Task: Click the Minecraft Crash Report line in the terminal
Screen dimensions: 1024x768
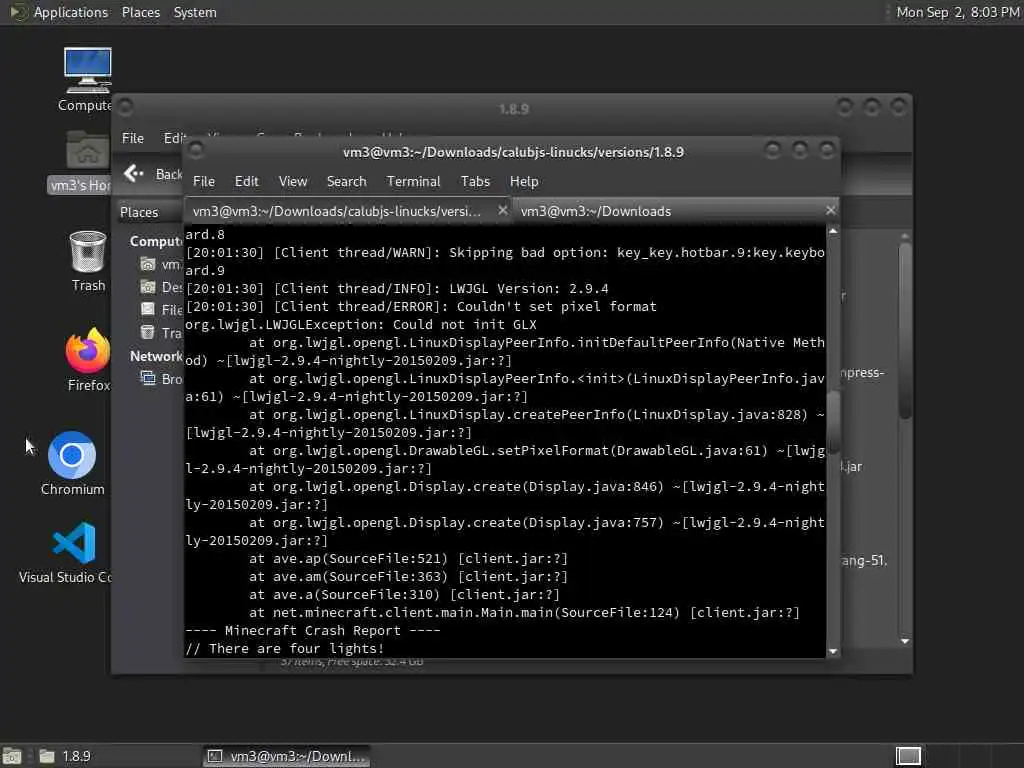Action: click(313, 631)
